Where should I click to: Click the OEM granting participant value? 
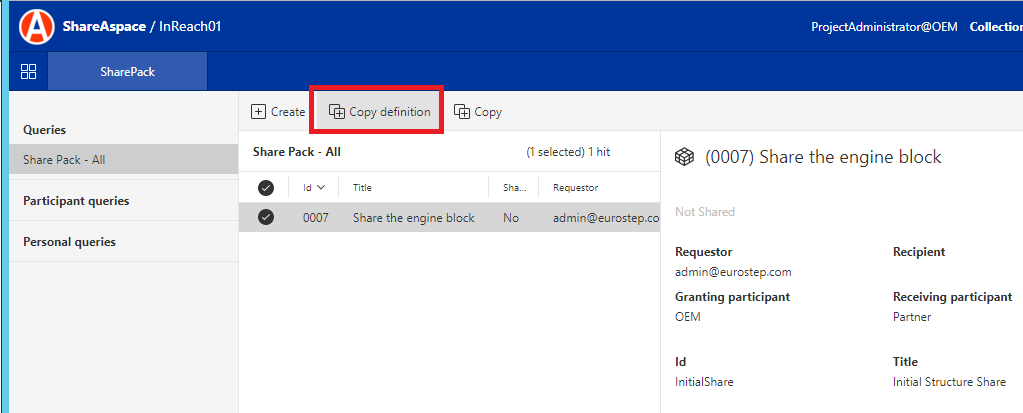tap(688, 317)
